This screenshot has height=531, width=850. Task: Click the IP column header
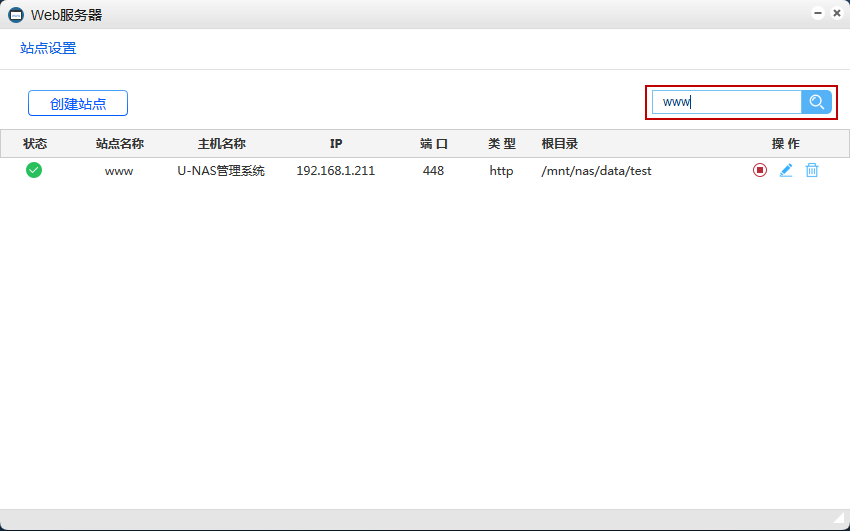[x=336, y=144]
